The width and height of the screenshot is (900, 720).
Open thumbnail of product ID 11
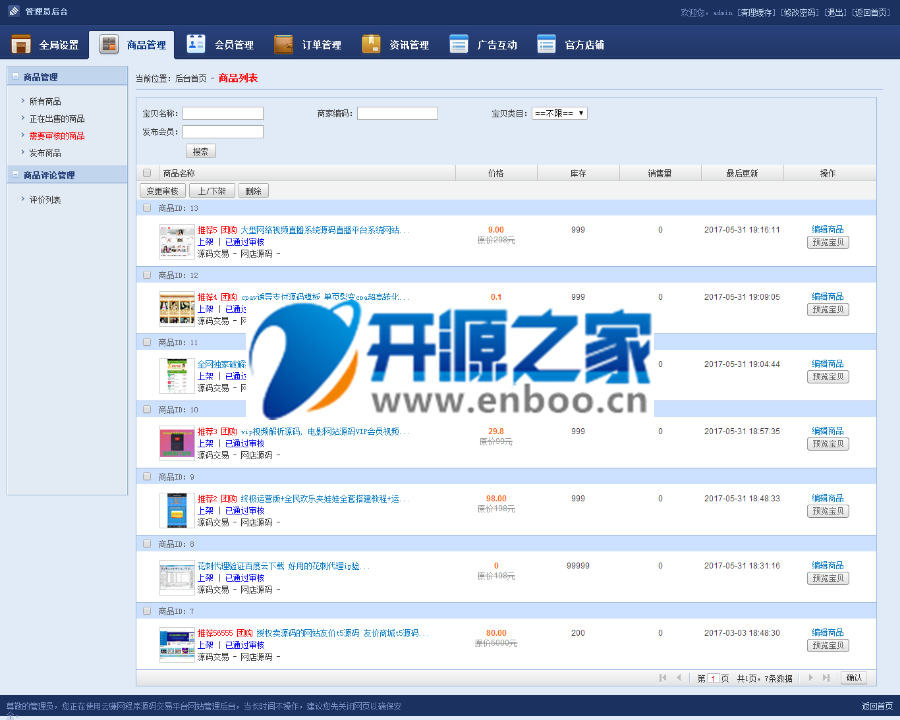177,376
